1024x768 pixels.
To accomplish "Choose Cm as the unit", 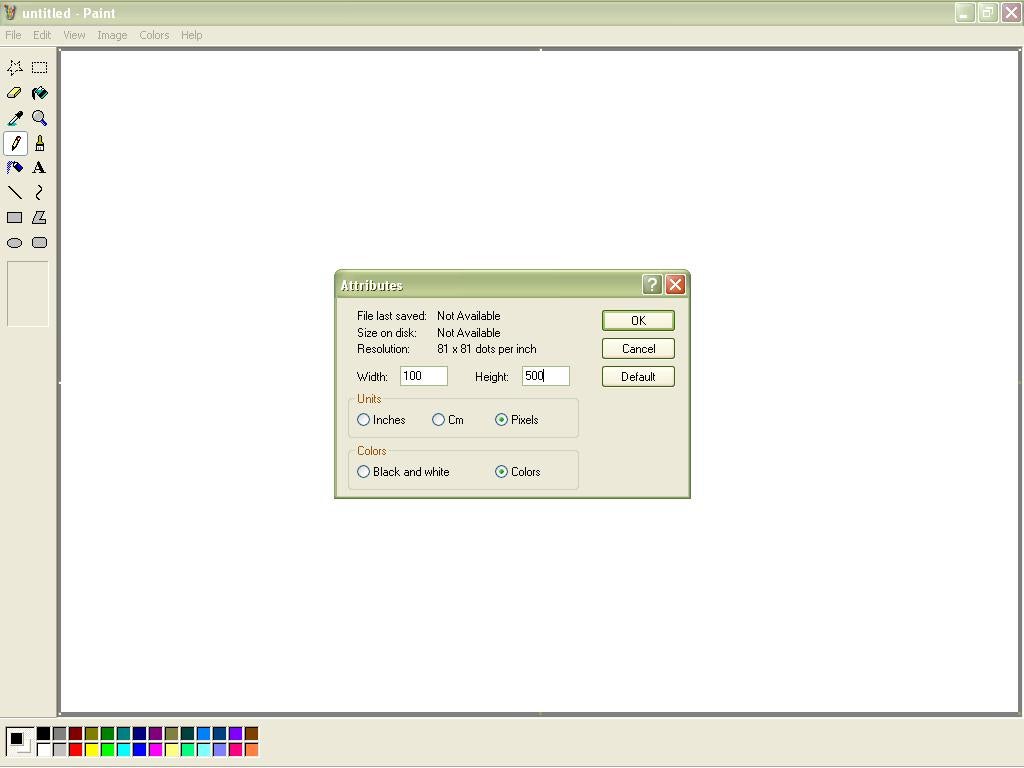I will coord(439,420).
